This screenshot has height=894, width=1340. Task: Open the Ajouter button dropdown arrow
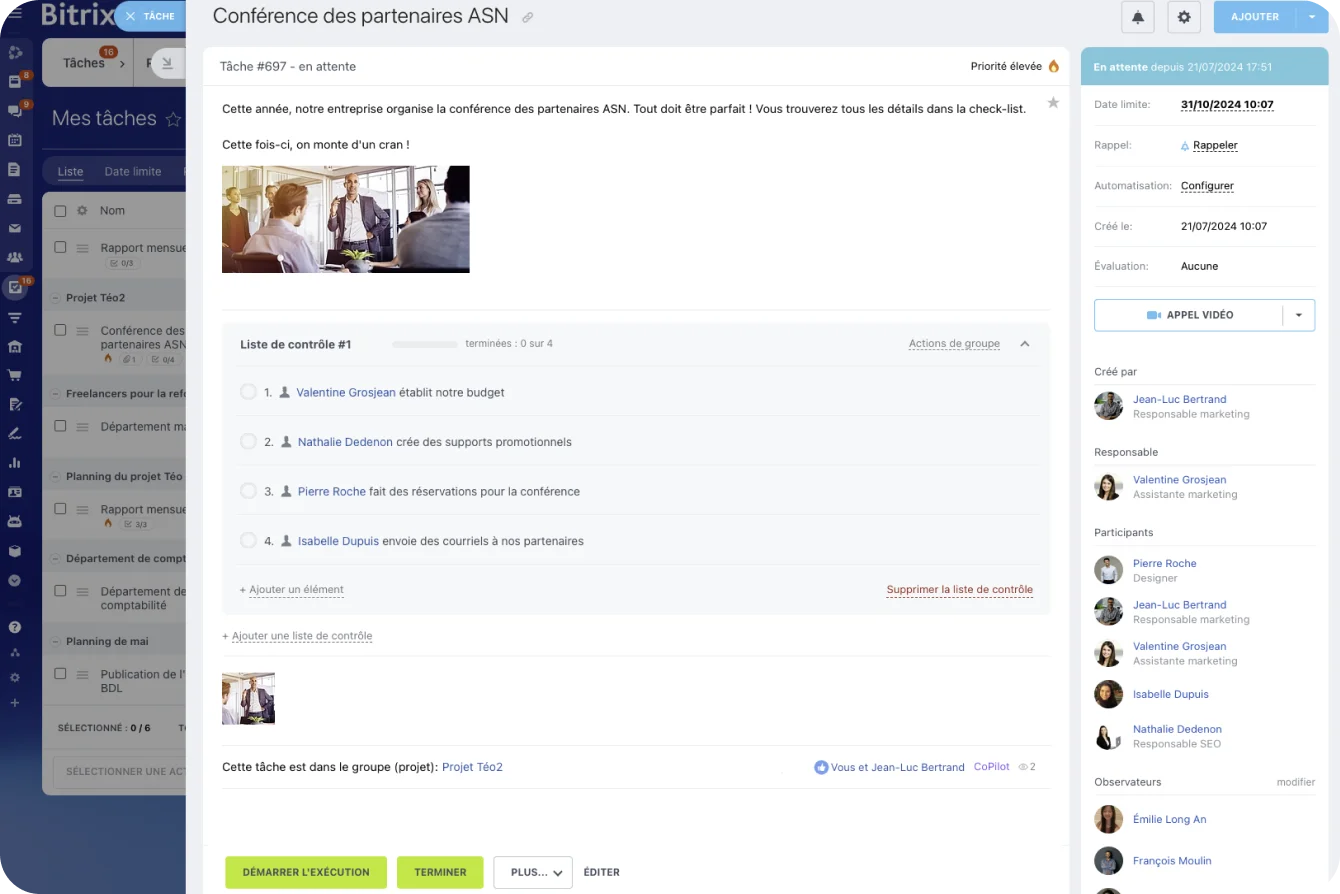pyautogui.click(x=1313, y=17)
